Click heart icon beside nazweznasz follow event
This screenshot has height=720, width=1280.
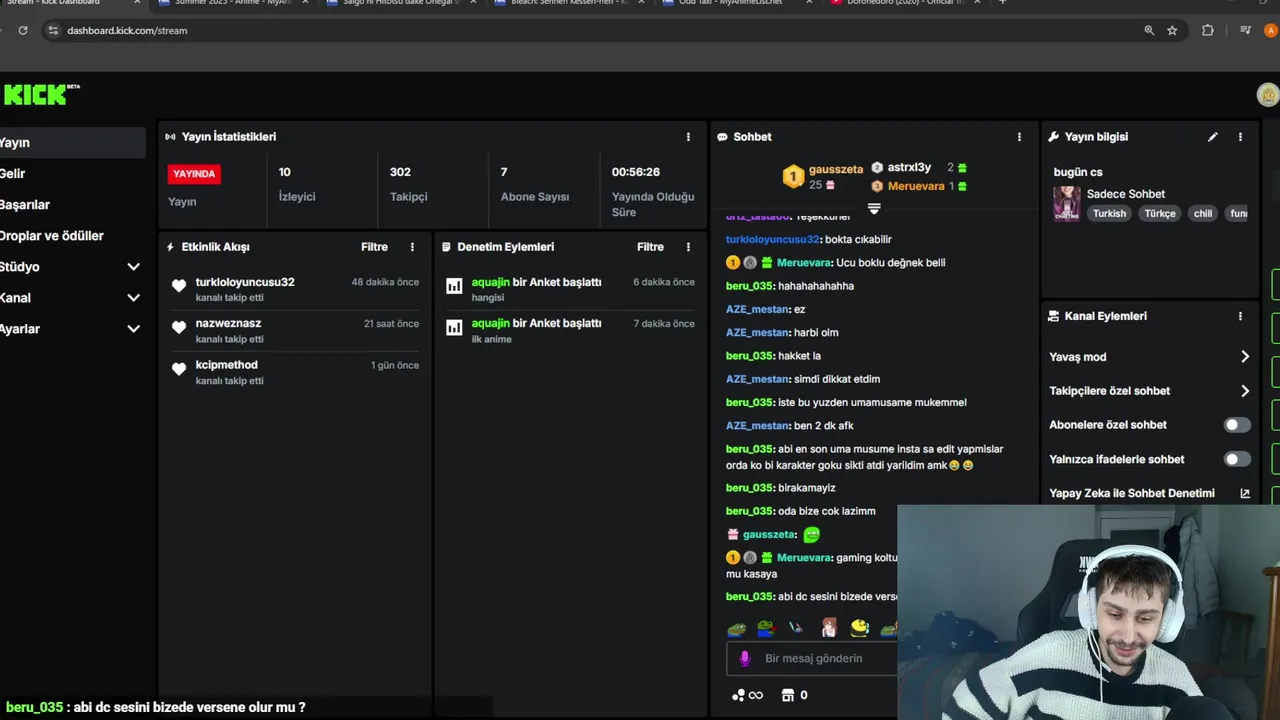(x=179, y=327)
